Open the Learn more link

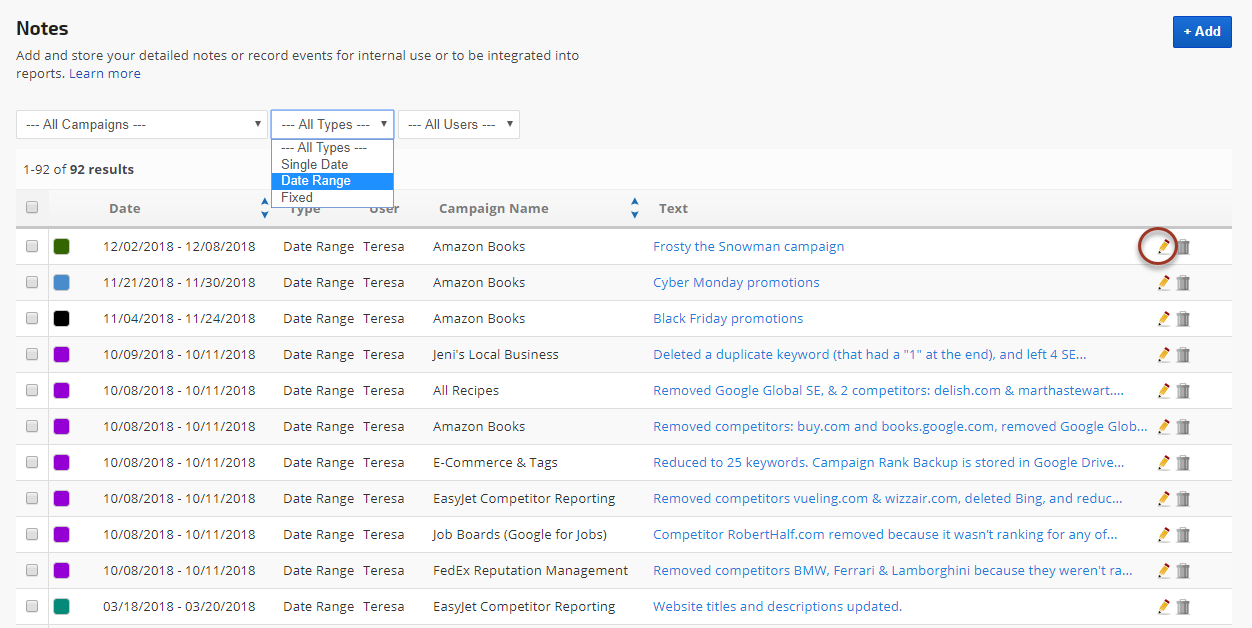(x=105, y=74)
